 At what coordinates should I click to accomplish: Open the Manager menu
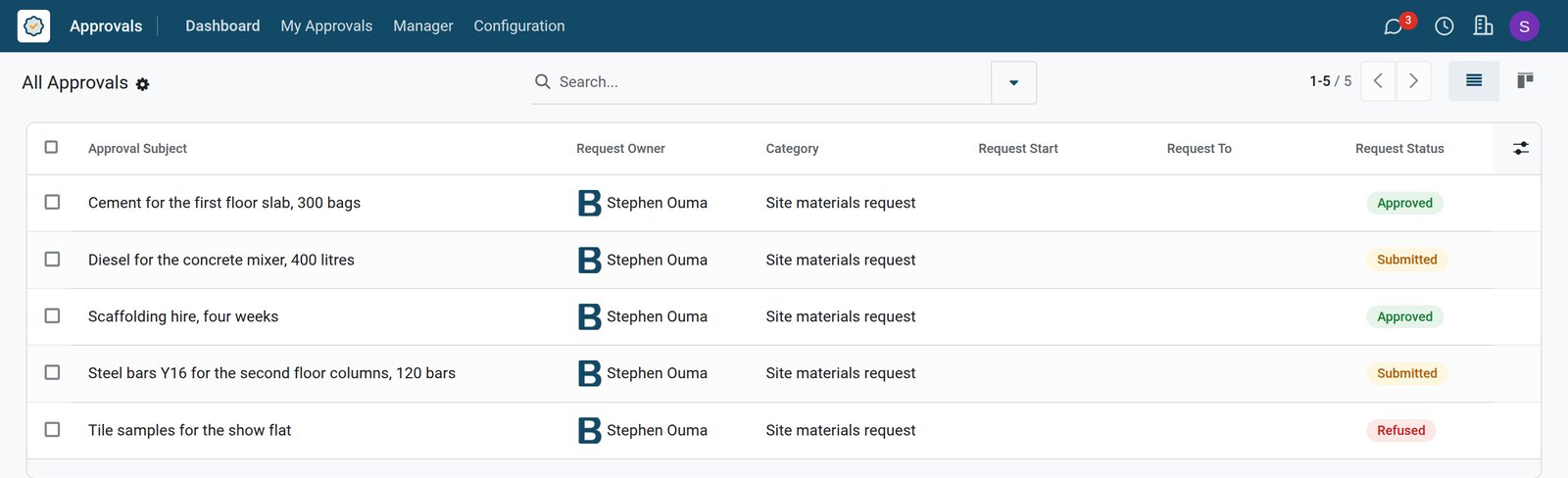pyautogui.click(x=423, y=25)
